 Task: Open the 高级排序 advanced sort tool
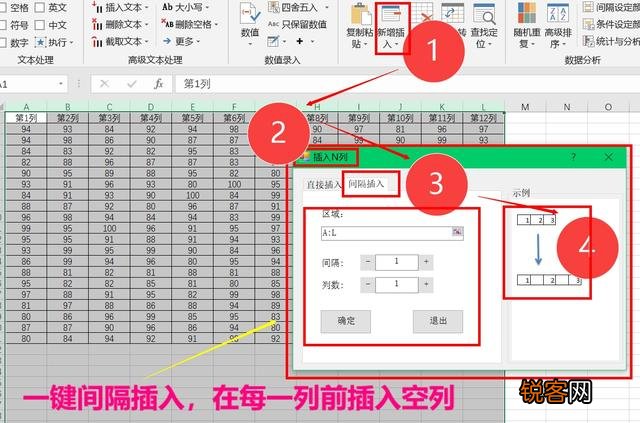558,27
